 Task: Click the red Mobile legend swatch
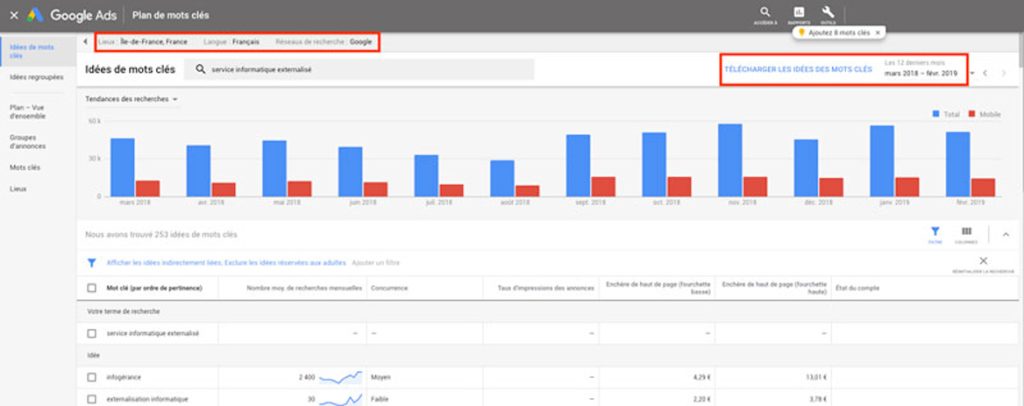pyautogui.click(x=971, y=114)
